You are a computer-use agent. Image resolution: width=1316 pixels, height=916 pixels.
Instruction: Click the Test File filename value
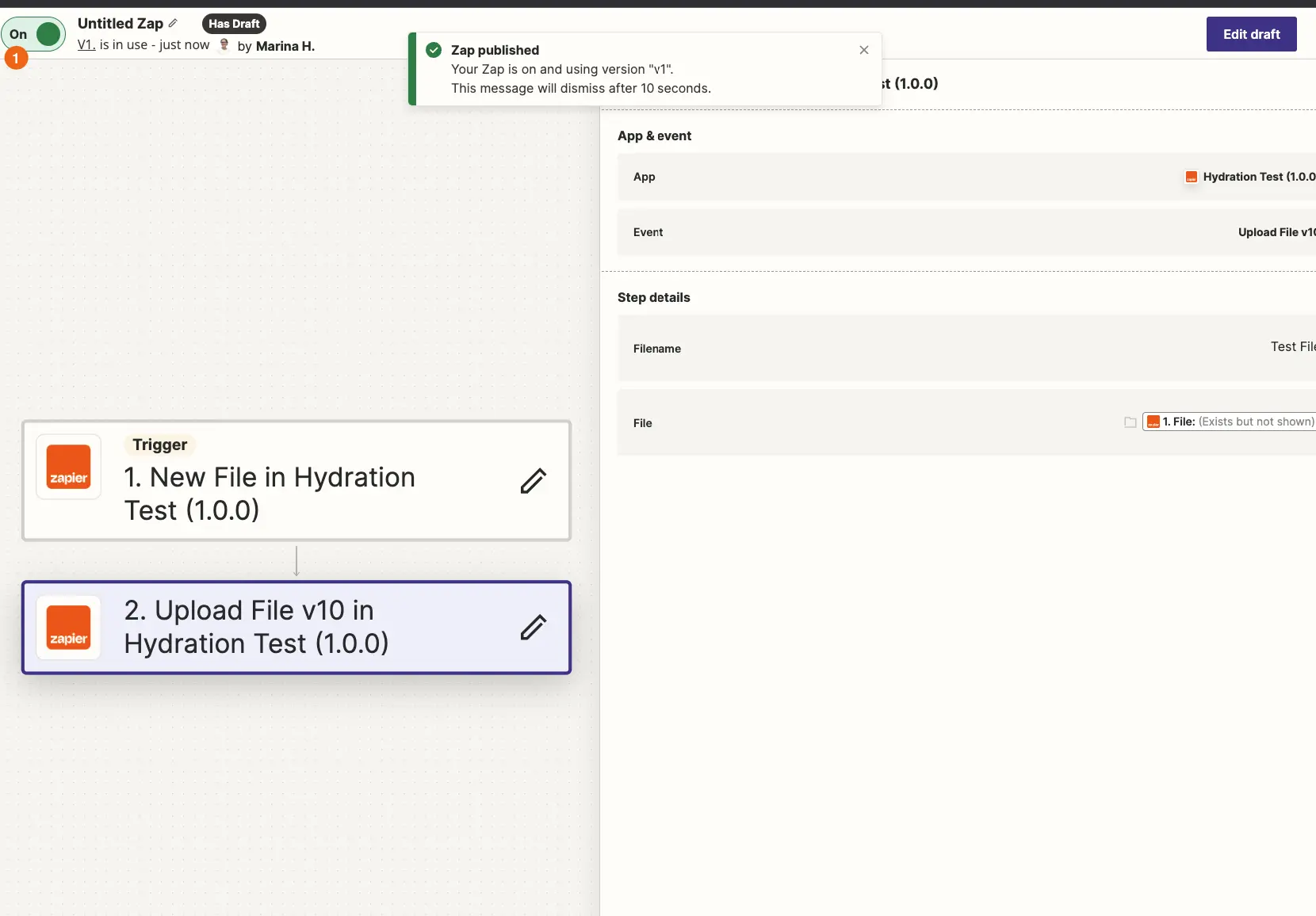coord(1293,346)
